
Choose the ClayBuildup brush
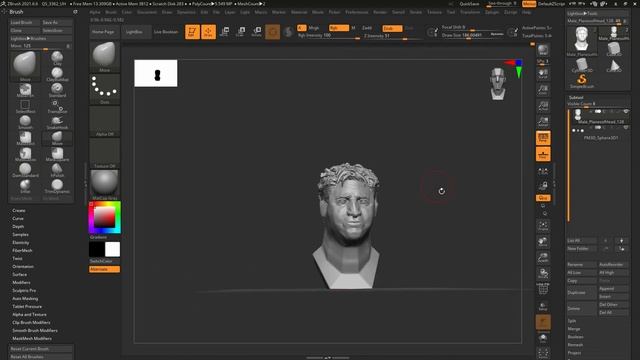(57, 74)
